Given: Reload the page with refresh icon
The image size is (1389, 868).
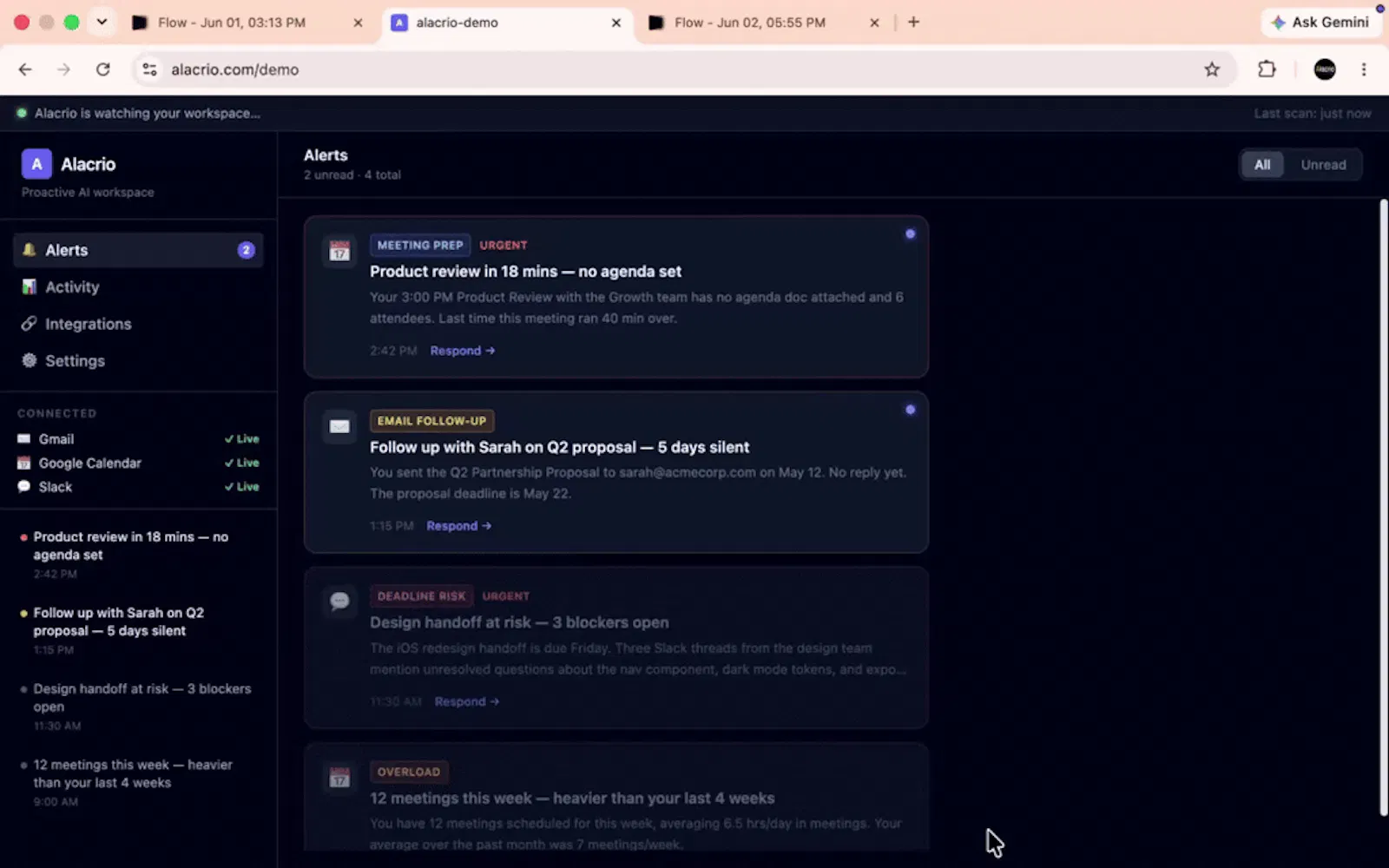Looking at the screenshot, I should (103, 69).
